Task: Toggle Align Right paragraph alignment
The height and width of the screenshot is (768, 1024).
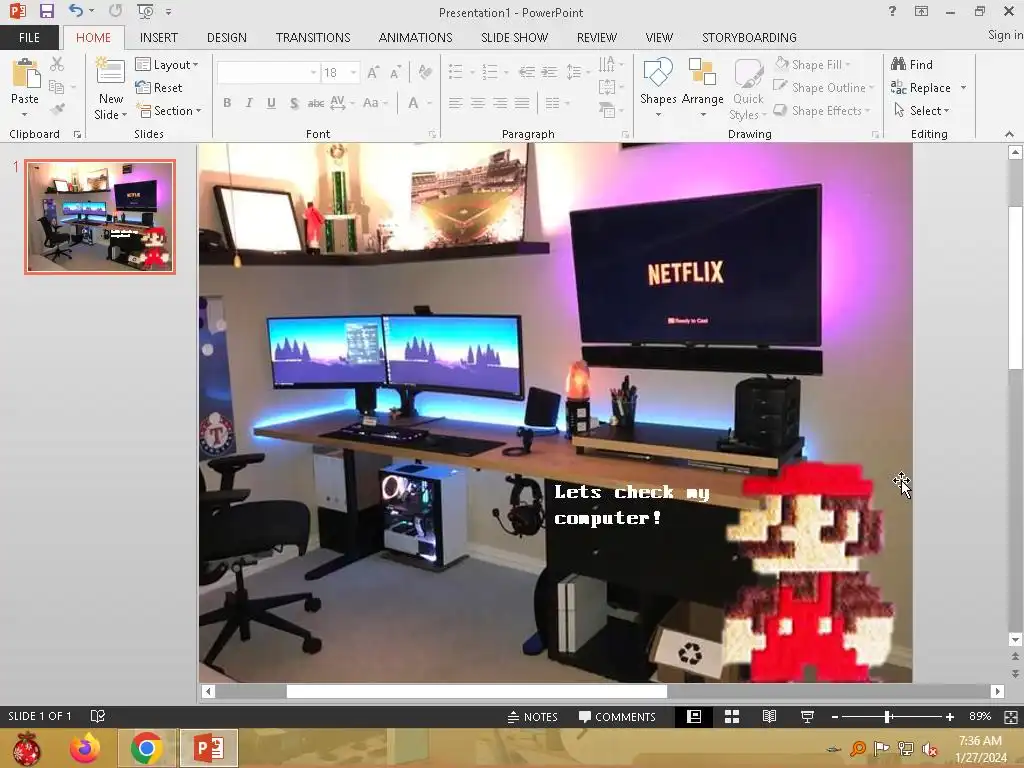Action: pos(500,103)
